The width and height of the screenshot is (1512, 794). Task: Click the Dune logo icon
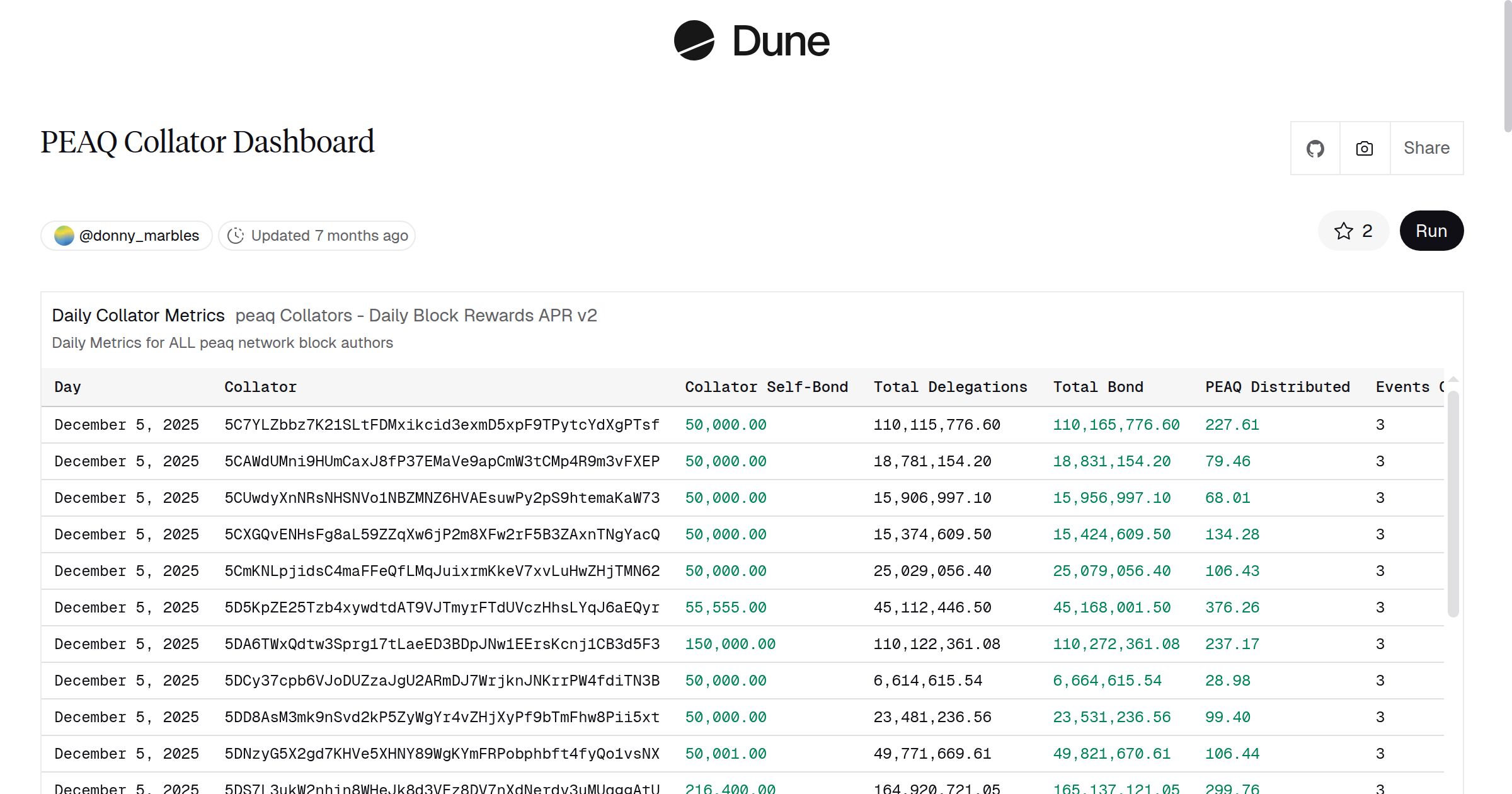pyautogui.click(x=694, y=40)
